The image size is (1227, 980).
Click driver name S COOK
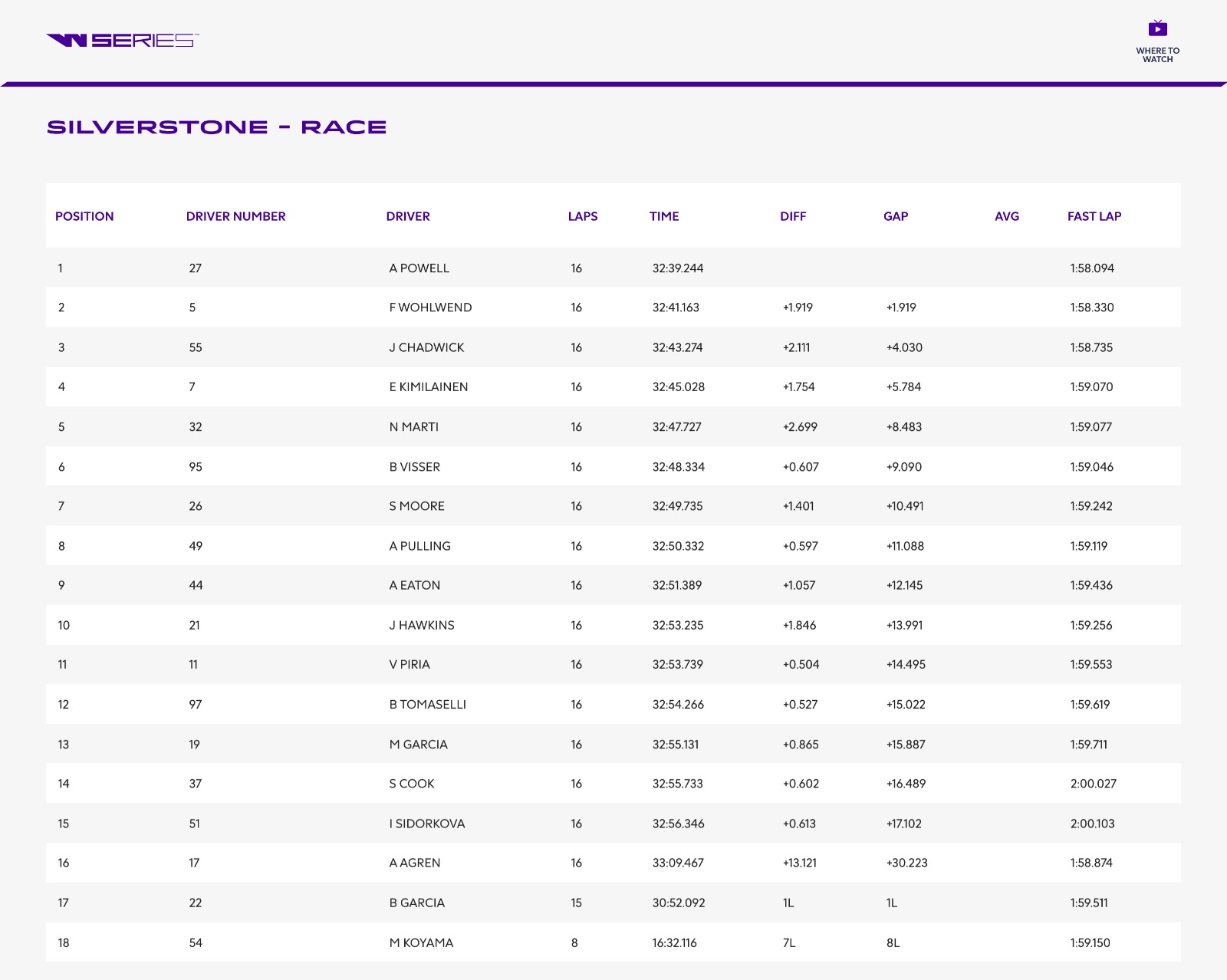click(412, 784)
